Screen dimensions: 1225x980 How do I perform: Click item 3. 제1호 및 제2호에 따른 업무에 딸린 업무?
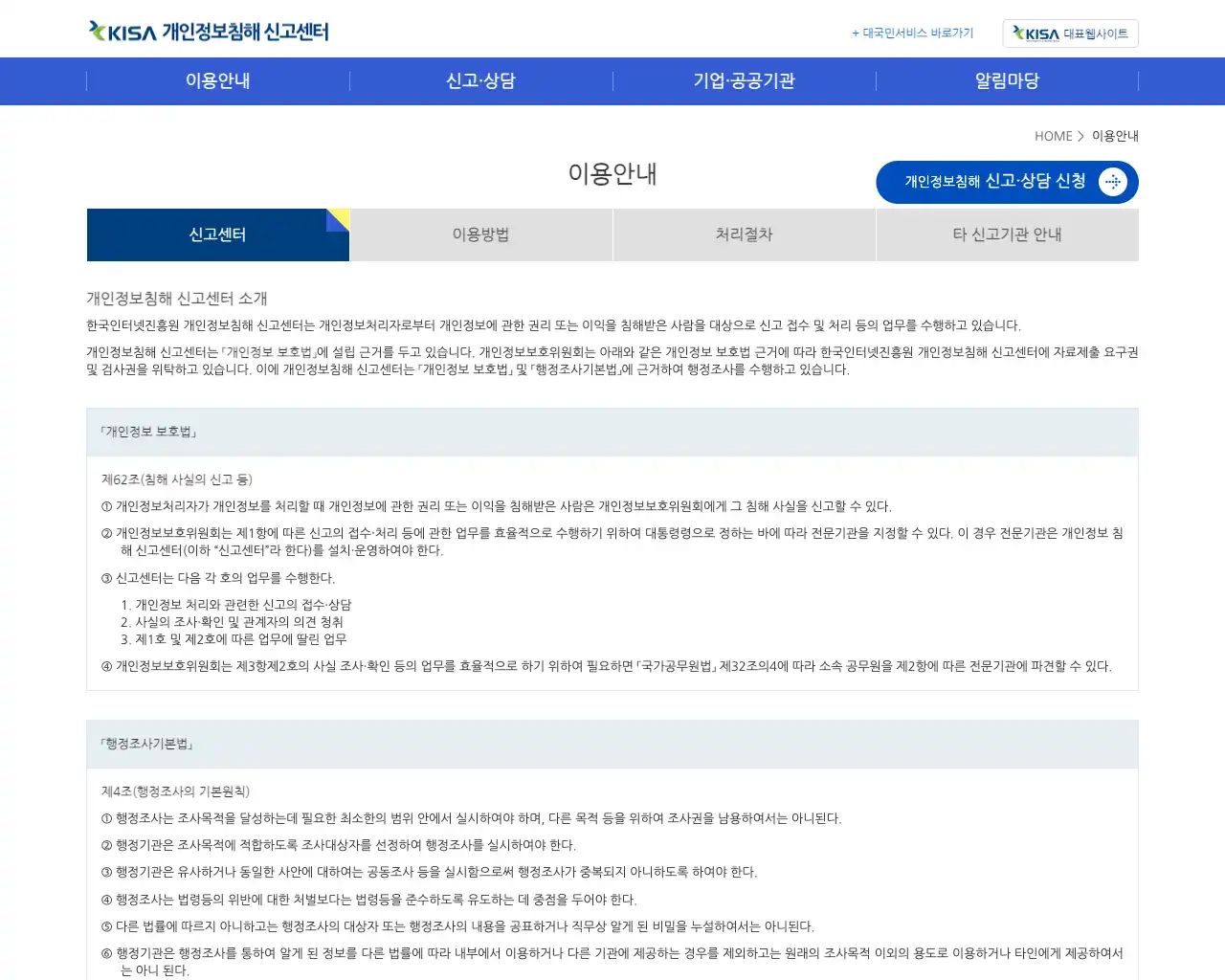pyautogui.click(x=234, y=639)
